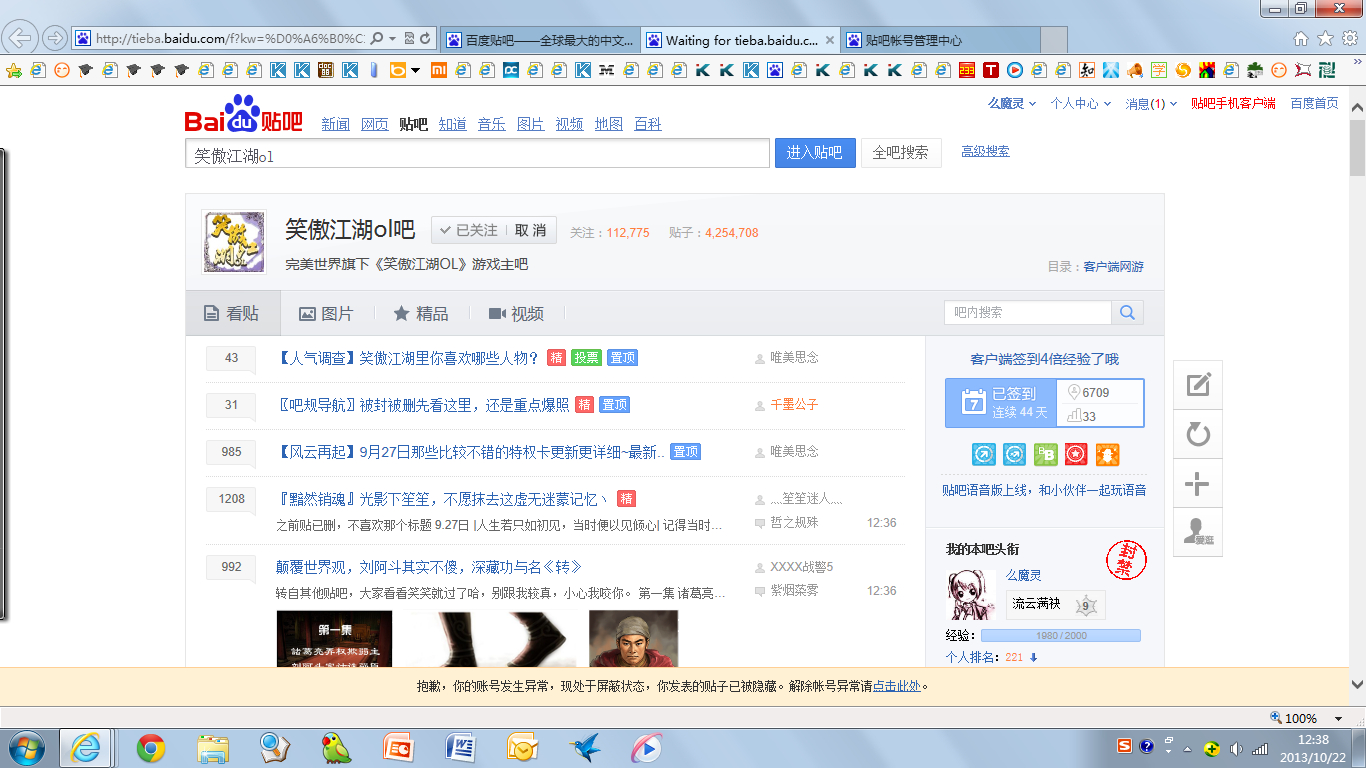Click 全吧搜索 button
1366x768 pixels.
click(901, 153)
